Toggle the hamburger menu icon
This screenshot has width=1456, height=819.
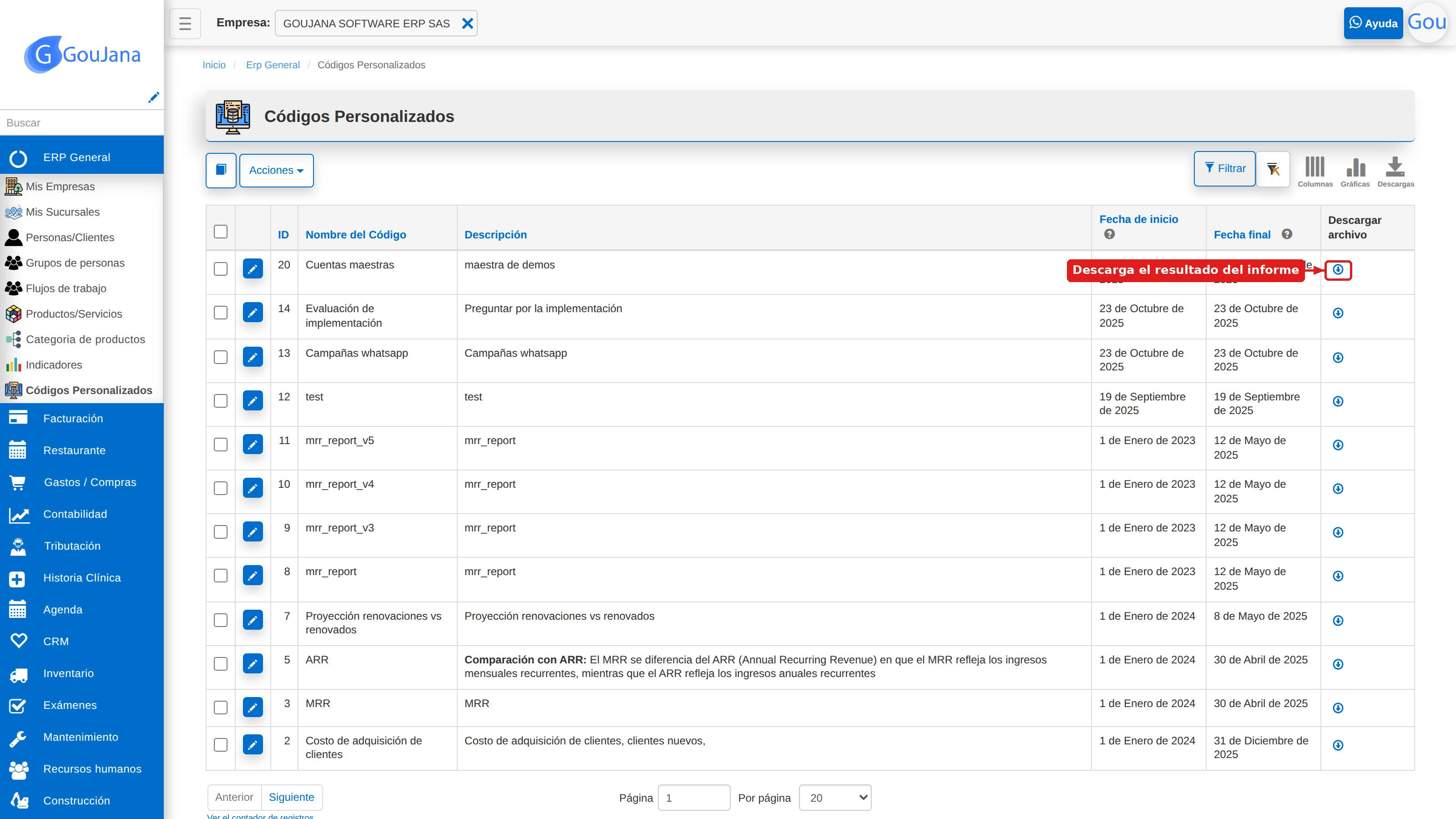pyautogui.click(x=185, y=23)
